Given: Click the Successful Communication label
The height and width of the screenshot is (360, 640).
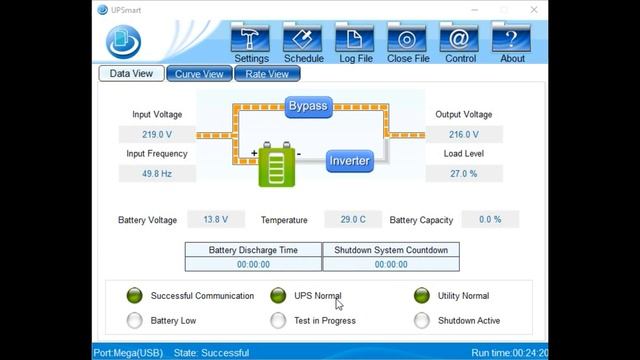Looking at the screenshot, I should click(202, 296).
